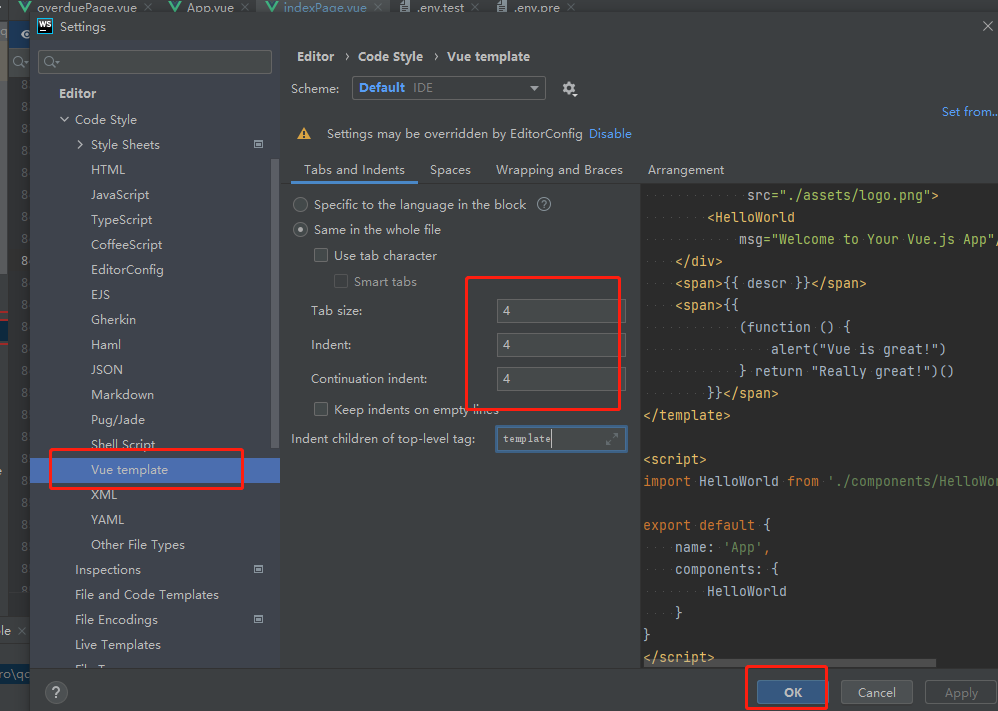This screenshot has width=998, height=711.
Task: Toggle Keep indents on empty lines
Action: [x=321, y=408]
